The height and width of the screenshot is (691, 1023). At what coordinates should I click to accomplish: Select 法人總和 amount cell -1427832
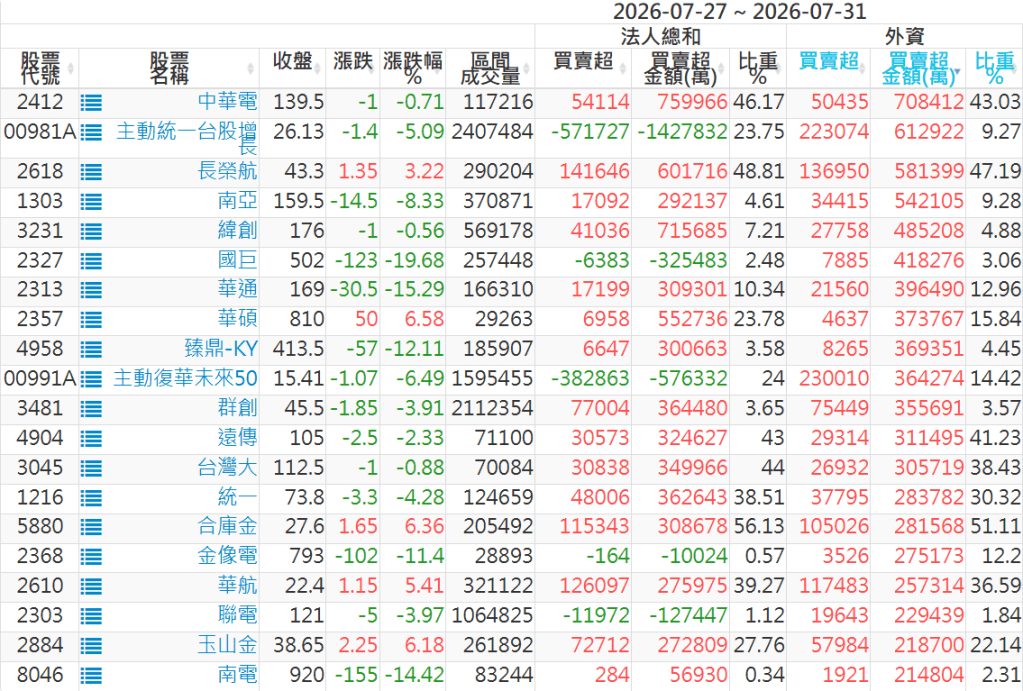click(x=682, y=132)
